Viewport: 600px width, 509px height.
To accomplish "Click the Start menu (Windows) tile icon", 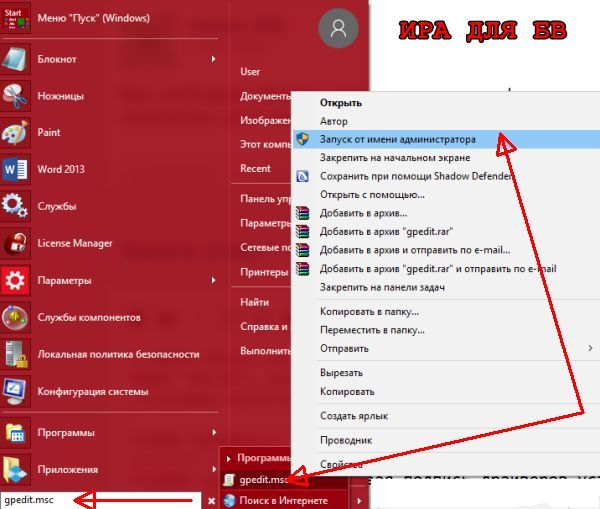I will pyautogui.click(x=15, y=18).
